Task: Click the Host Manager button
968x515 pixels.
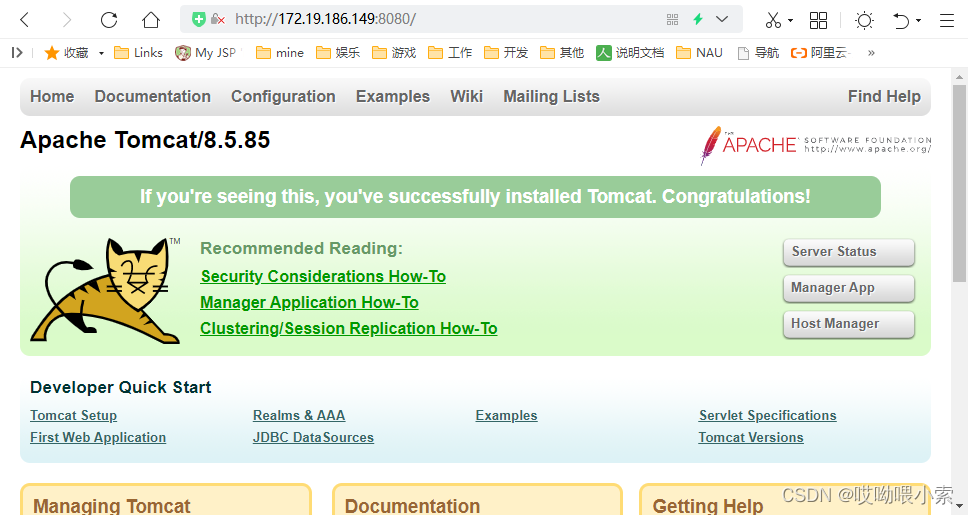Action: (x=849, y=324)
